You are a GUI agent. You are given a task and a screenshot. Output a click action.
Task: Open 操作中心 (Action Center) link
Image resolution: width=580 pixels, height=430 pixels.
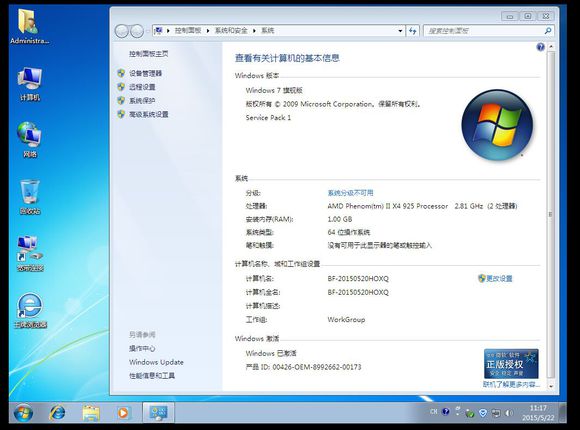tap(142, 348)
